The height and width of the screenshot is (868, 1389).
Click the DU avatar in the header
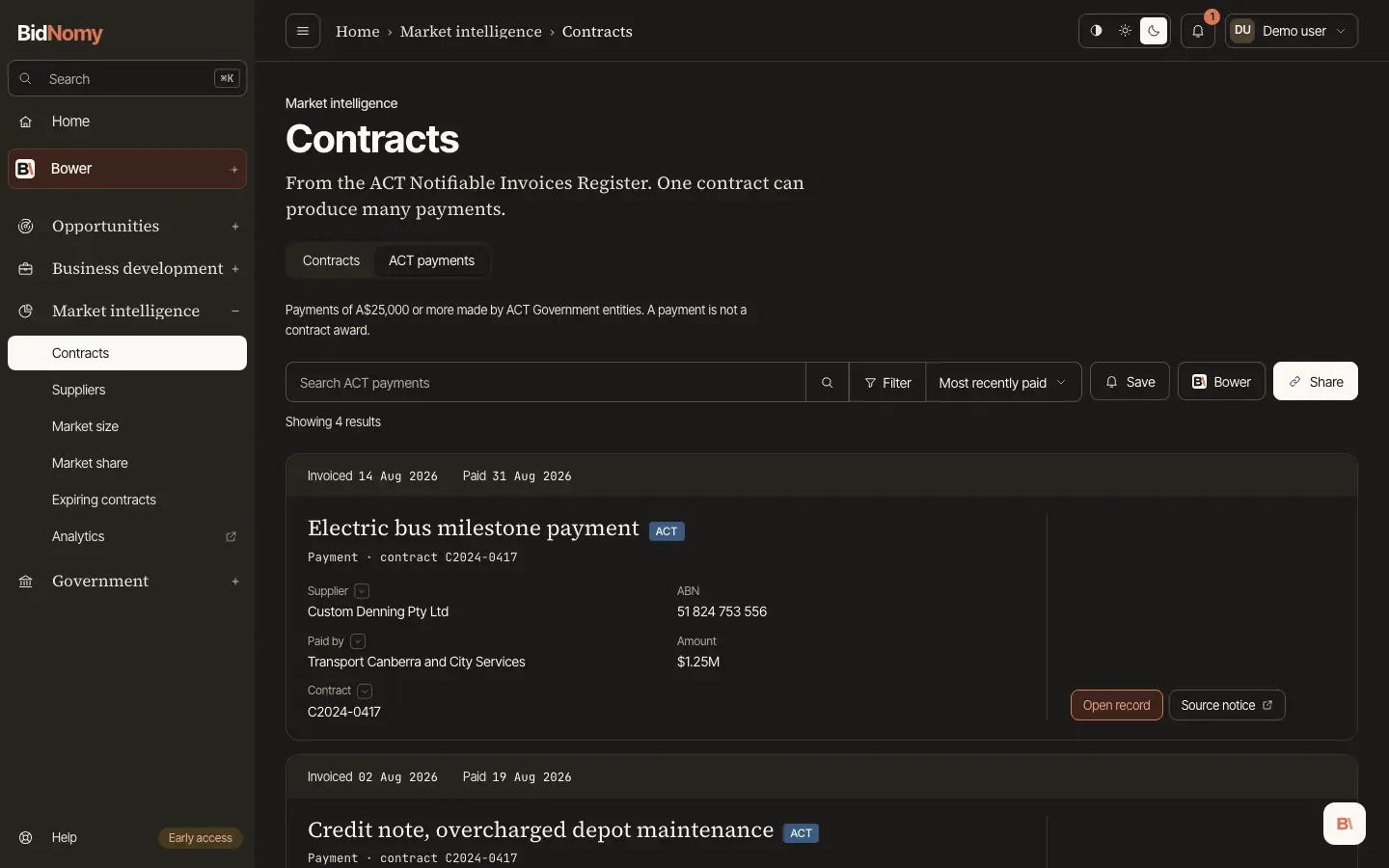coord(1242,31)
